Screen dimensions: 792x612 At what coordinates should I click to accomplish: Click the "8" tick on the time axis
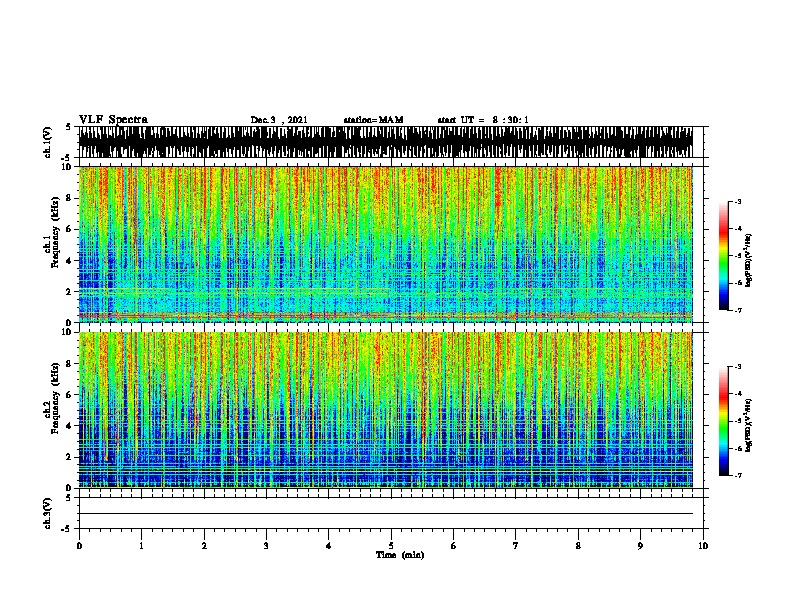click(x=578, y=546)
